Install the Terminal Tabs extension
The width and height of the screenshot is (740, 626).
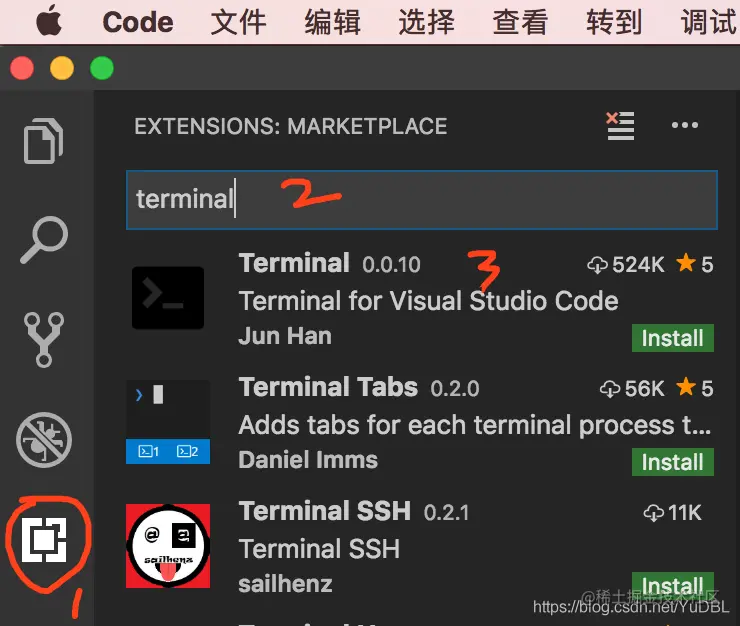click(673, 462)
